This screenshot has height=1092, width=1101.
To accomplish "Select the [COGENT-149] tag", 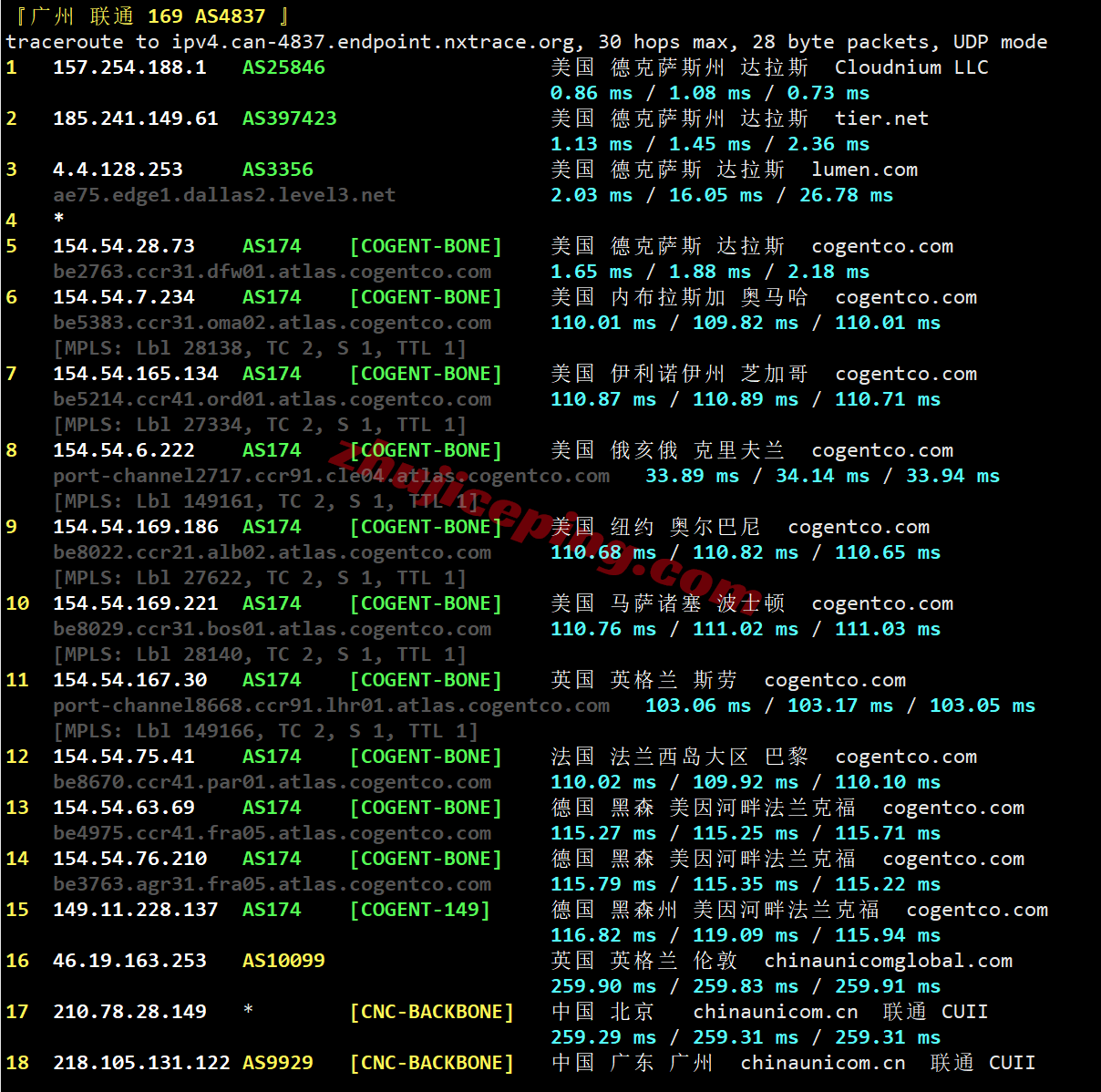I will coord(420,910).
